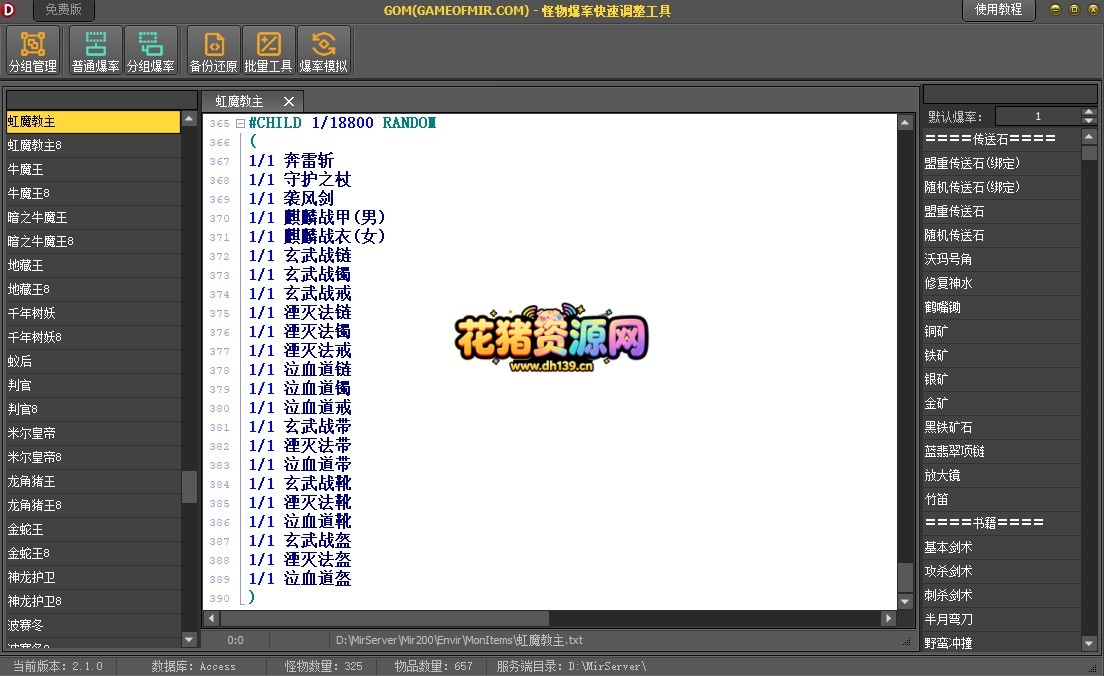Click the item search field at top right

point(1010,94)
